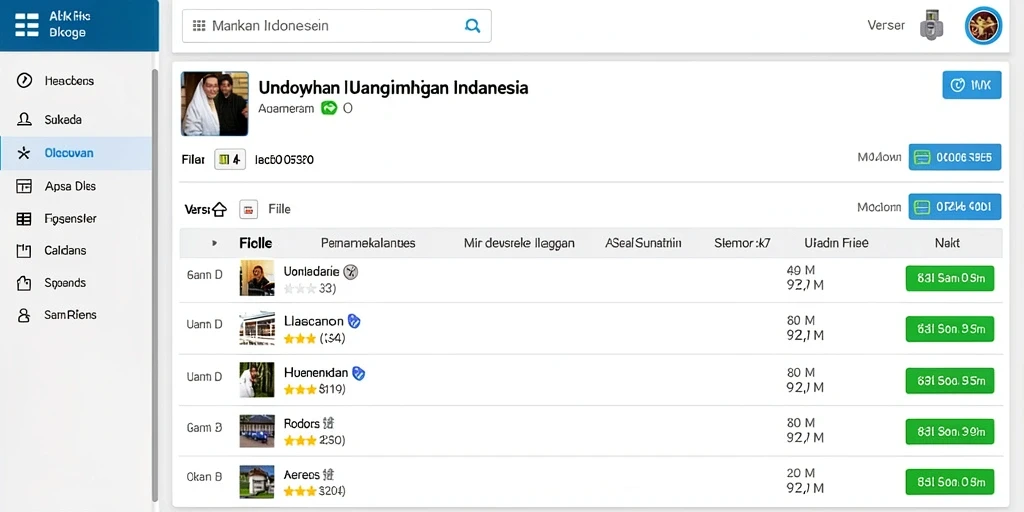Click the calendar icon before Fille
1024x512 pixels.
[248, 209]
